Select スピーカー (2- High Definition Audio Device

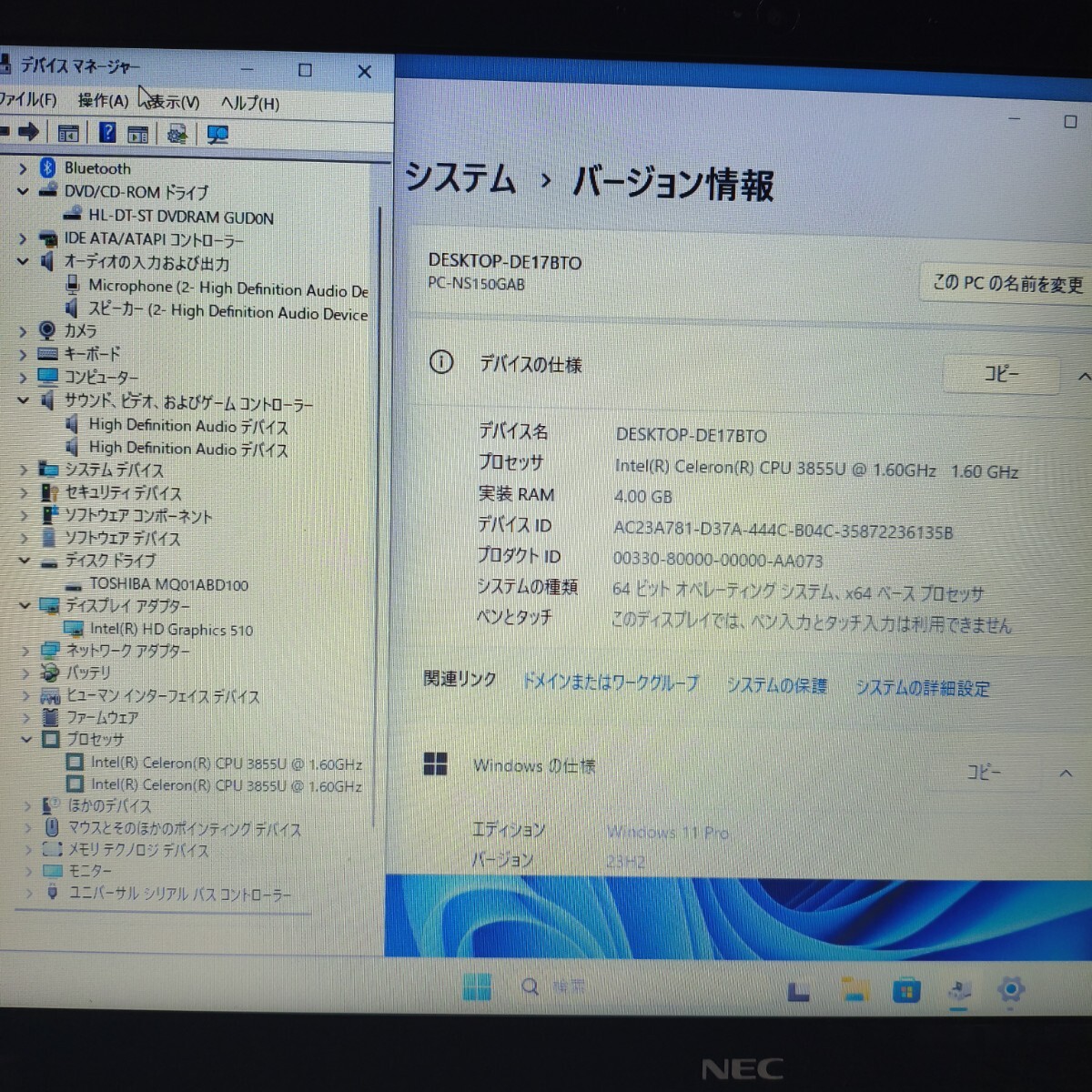pyautogui.click(x=227, y=311)
